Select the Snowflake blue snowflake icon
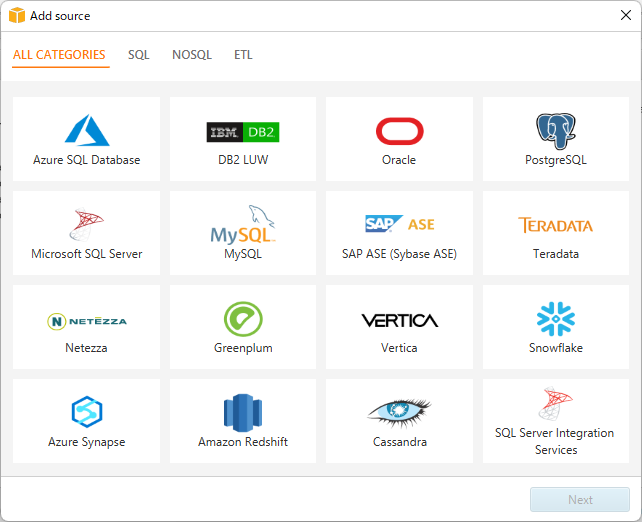This screenshot has height=522, width=642. point(556,319)
